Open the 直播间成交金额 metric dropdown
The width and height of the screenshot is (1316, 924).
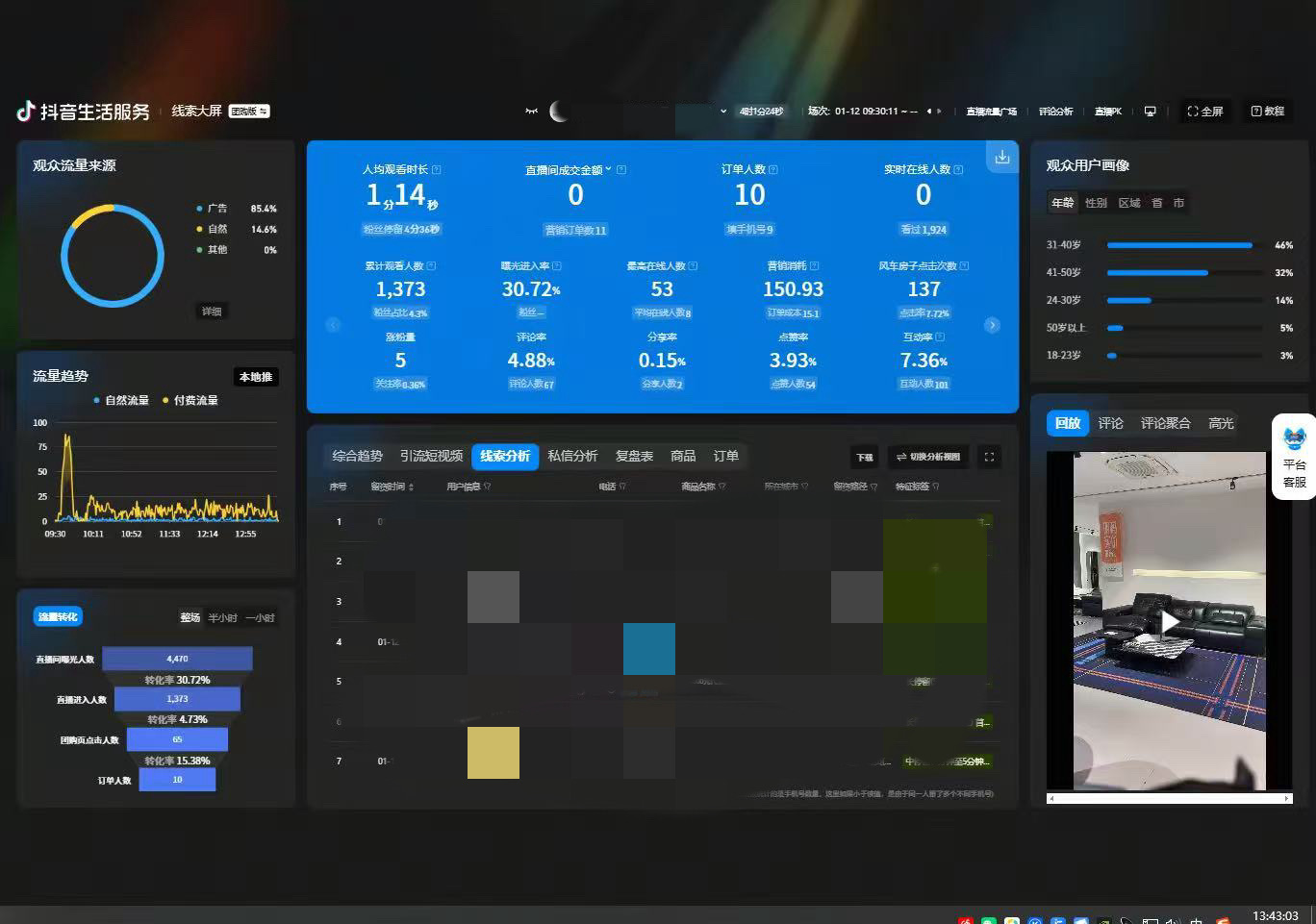pyautogui.click(x=608, y=169)
